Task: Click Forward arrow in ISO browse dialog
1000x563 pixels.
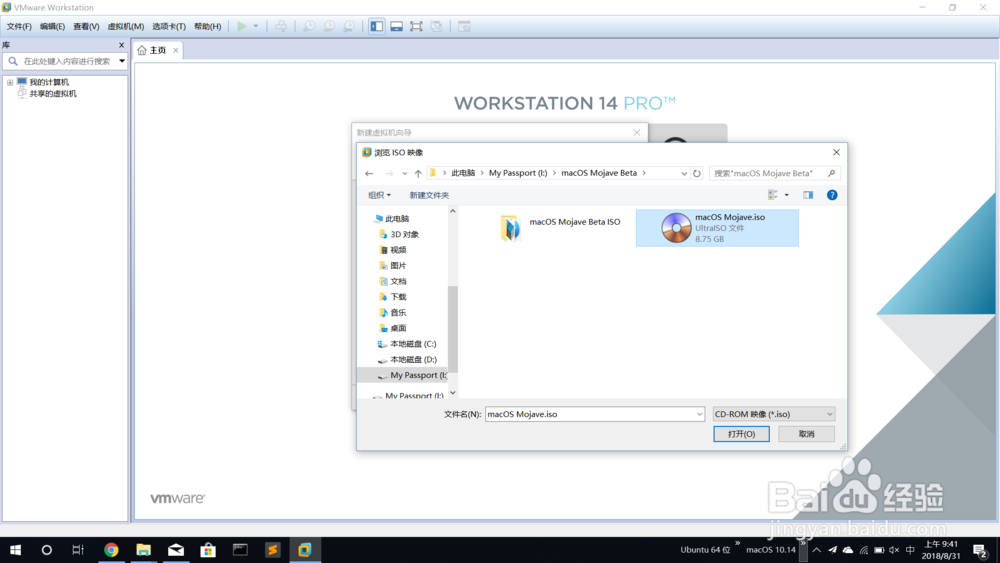Action: click(x=388, y=173)
